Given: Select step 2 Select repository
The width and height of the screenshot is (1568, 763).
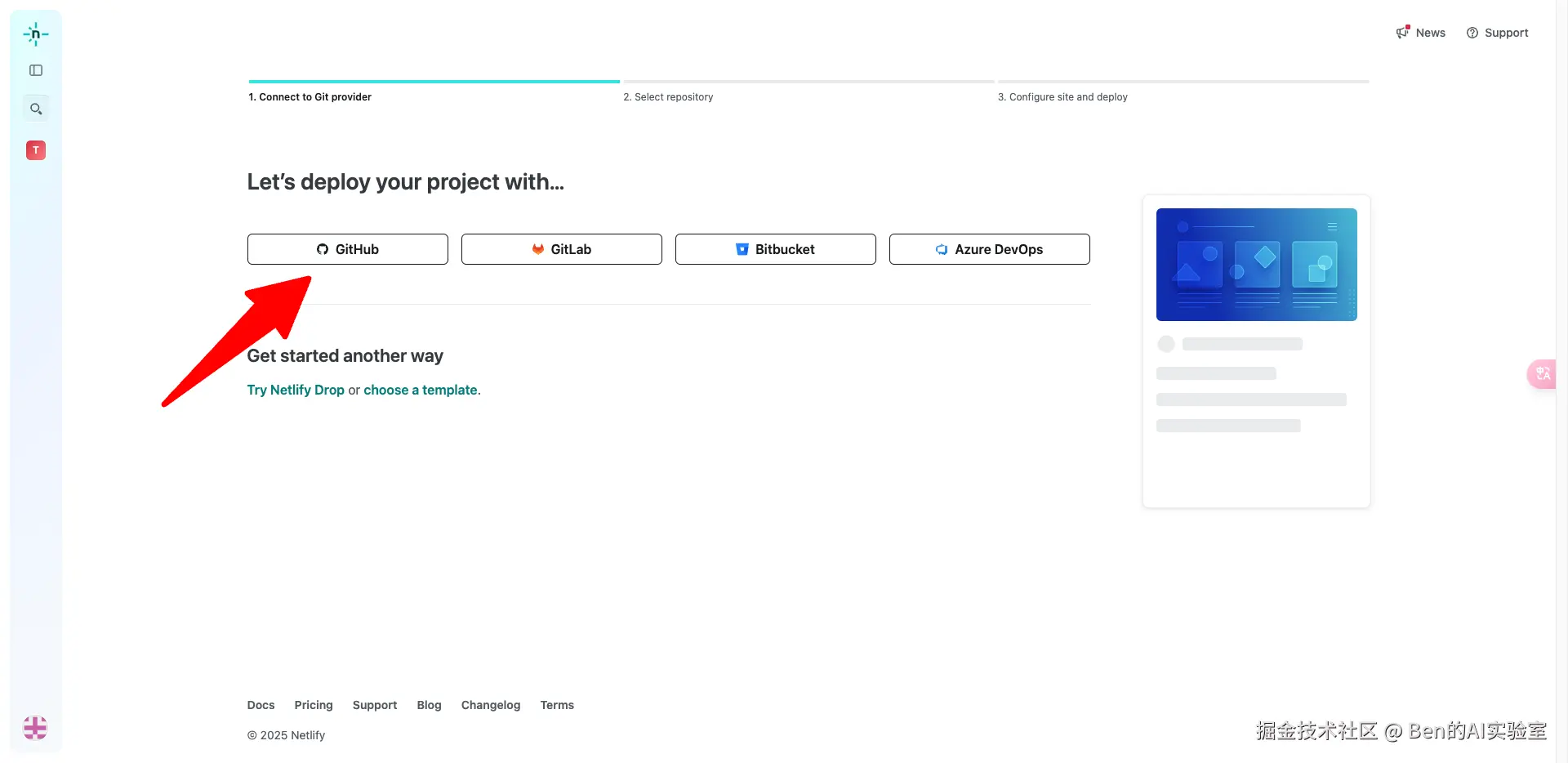Looking at the screenshot, I should [668, 96].
